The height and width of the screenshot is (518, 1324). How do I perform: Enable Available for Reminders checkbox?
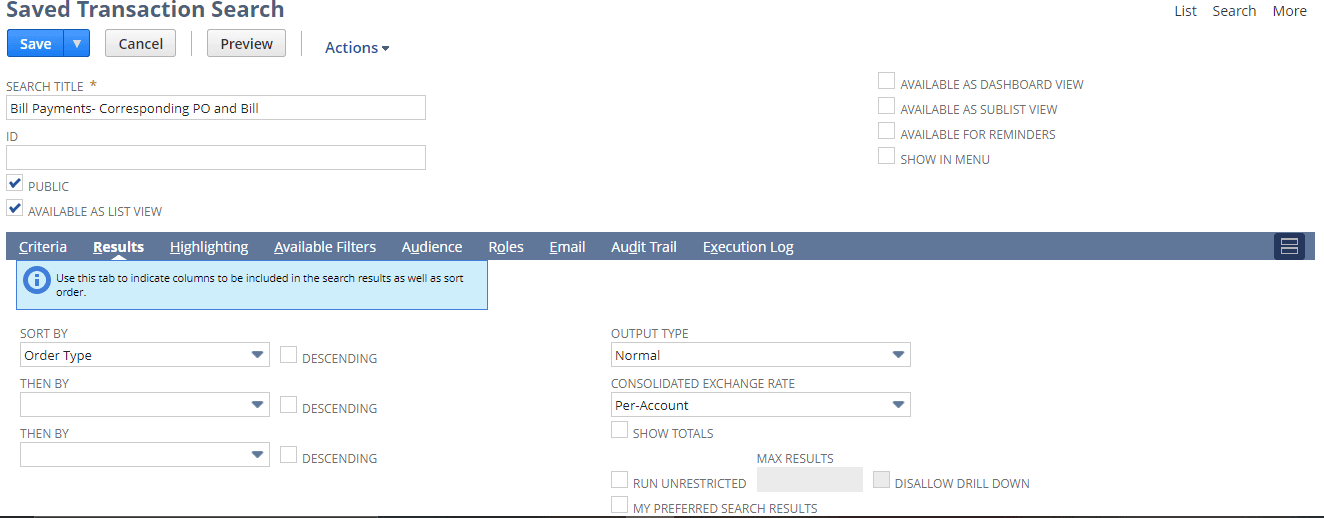coord(886,131)
